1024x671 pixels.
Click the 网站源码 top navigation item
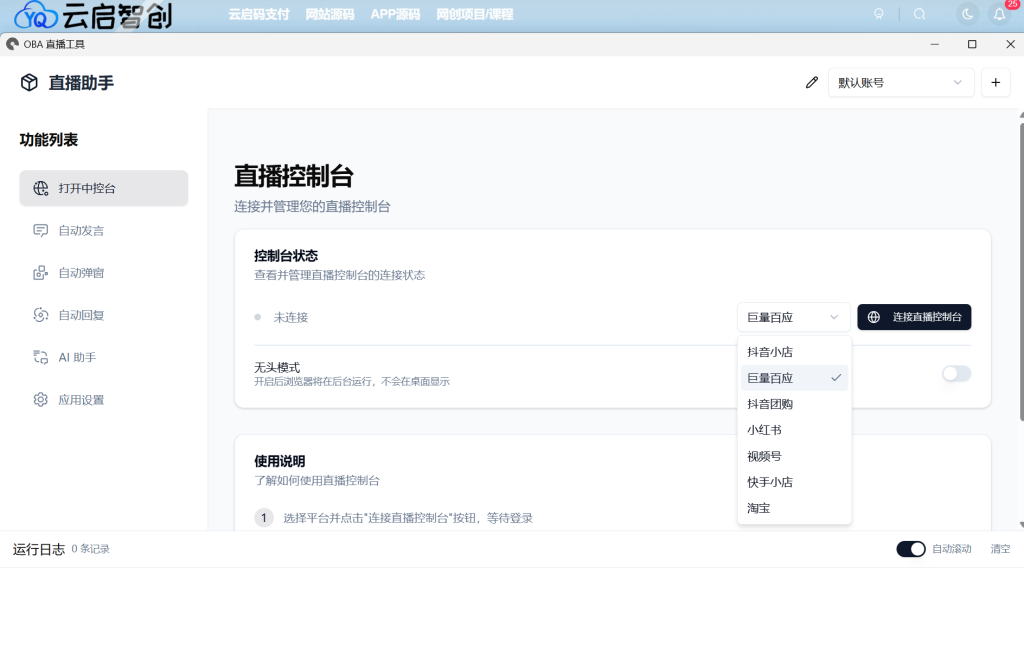(x=331, y=14)
